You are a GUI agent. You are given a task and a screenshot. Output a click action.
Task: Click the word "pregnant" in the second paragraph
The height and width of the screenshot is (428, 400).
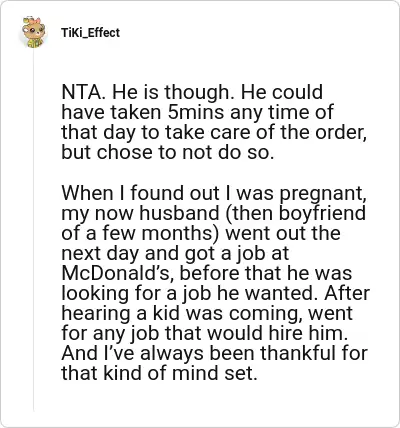point(321,194)
